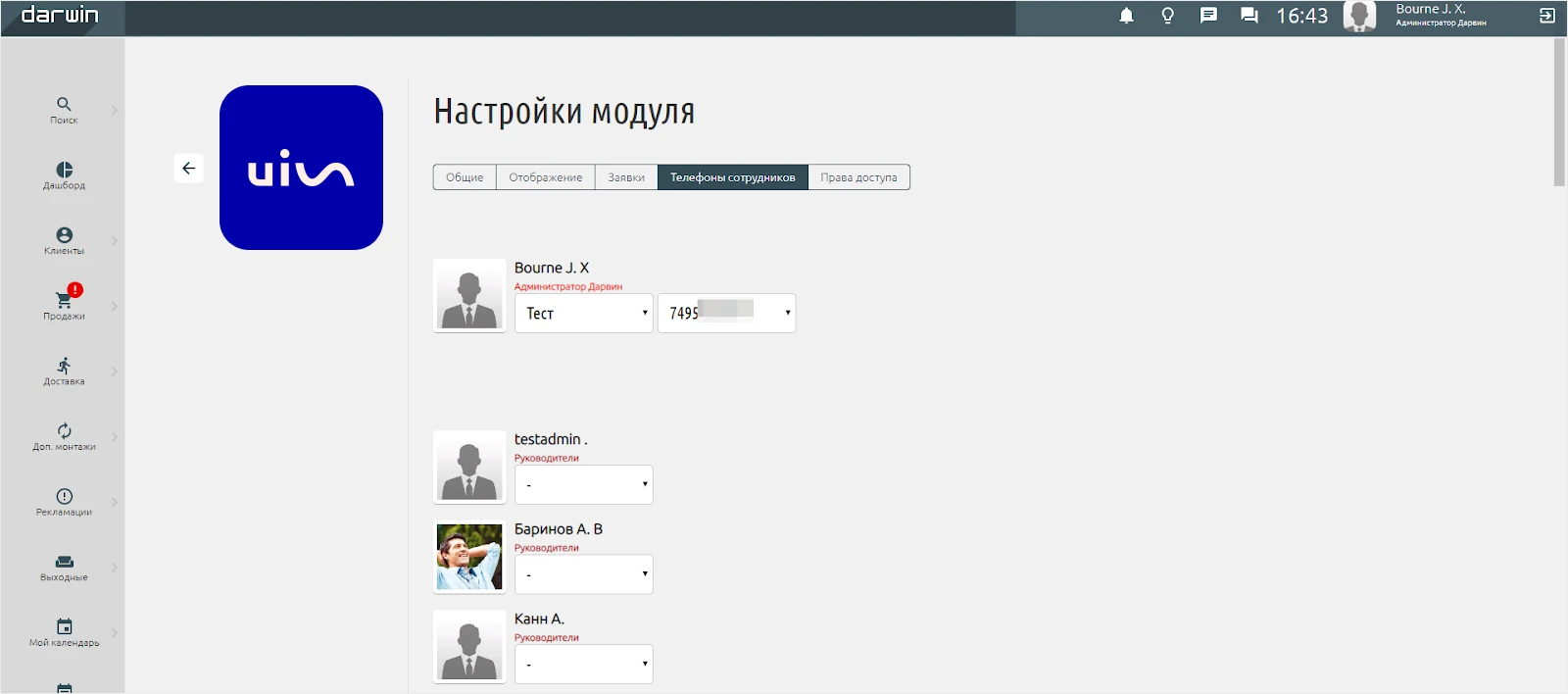
Task: Click the lightbulb ideas icon in header
Action: (1167, 16)
